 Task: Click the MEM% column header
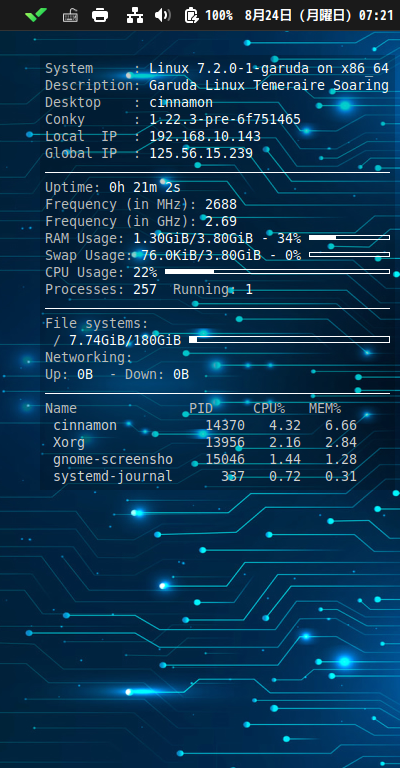pos(325,408)
